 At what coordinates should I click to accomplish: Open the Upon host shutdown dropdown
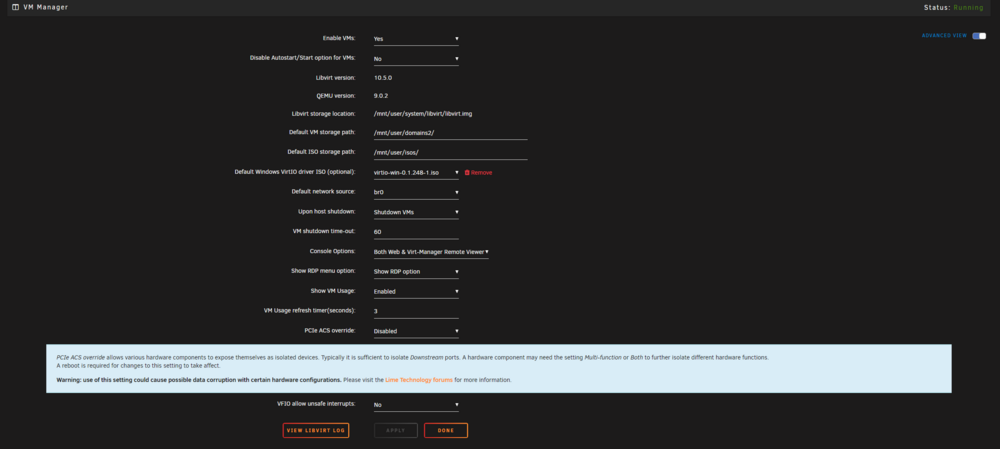pos(416,212)
